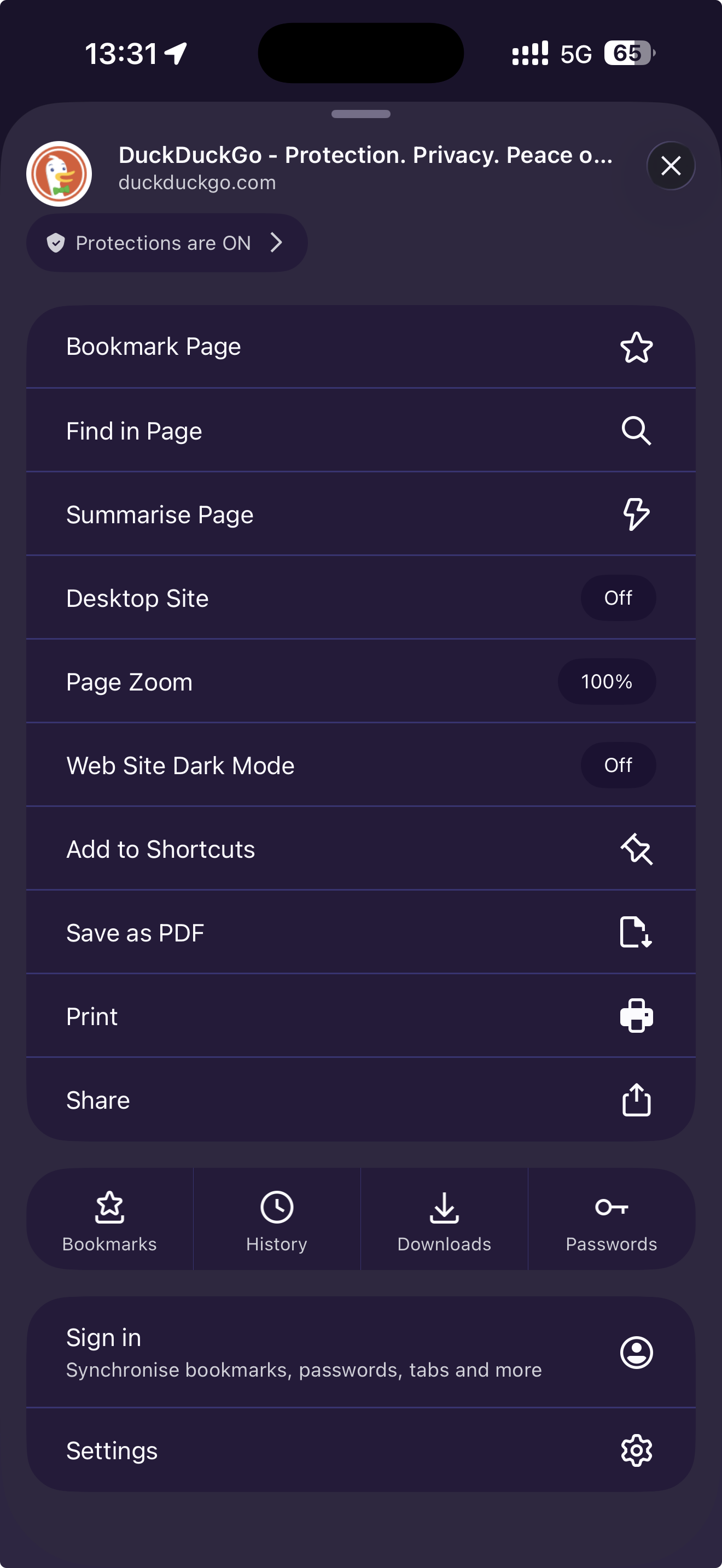The image size is (722, 1568).
Task: Expand the Protections are ON chevron
Action: pos(276,243)
